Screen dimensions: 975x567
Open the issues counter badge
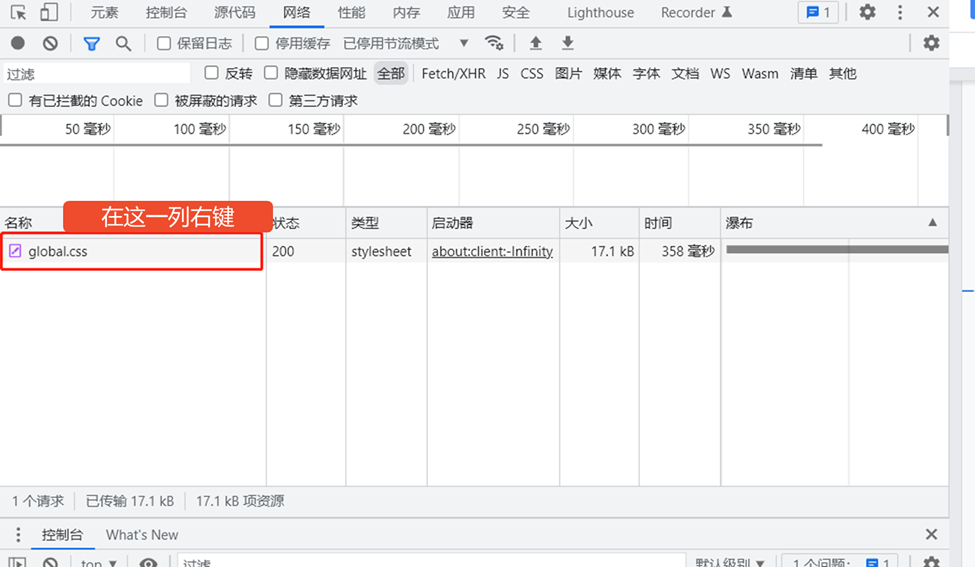click(x=818, y=12)
